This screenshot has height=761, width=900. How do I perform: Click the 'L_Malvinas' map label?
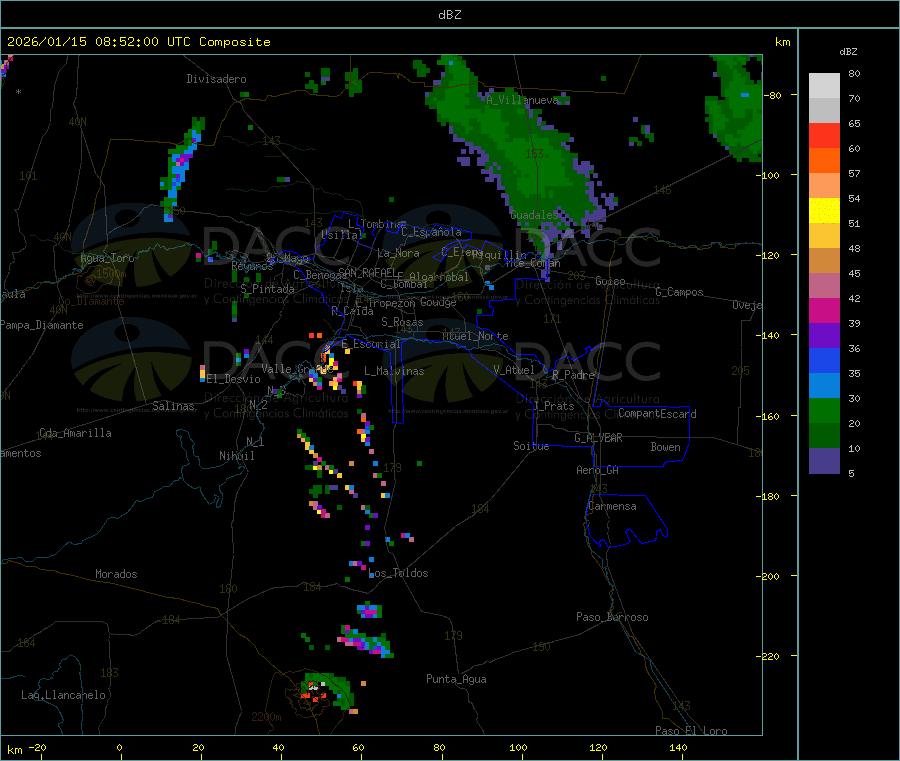(x=394, y=371)
